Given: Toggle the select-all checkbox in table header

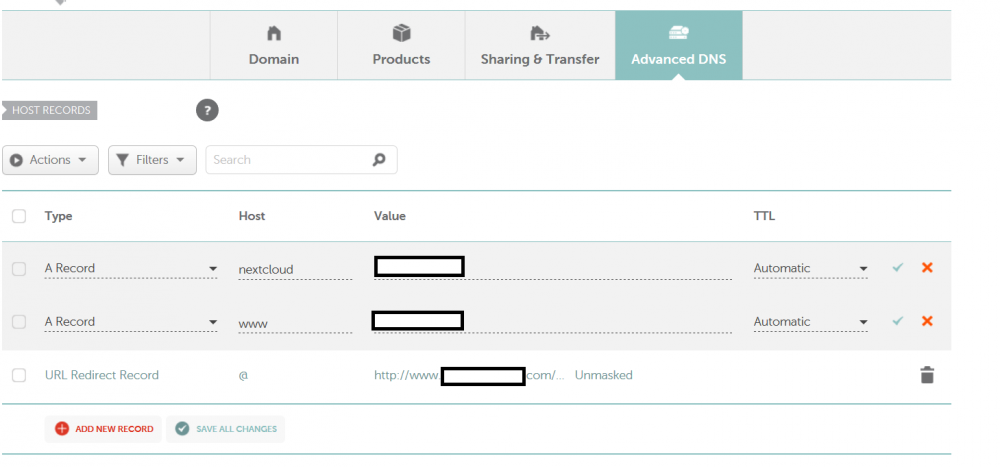Looking at the screenshot, I should (19, 216).
